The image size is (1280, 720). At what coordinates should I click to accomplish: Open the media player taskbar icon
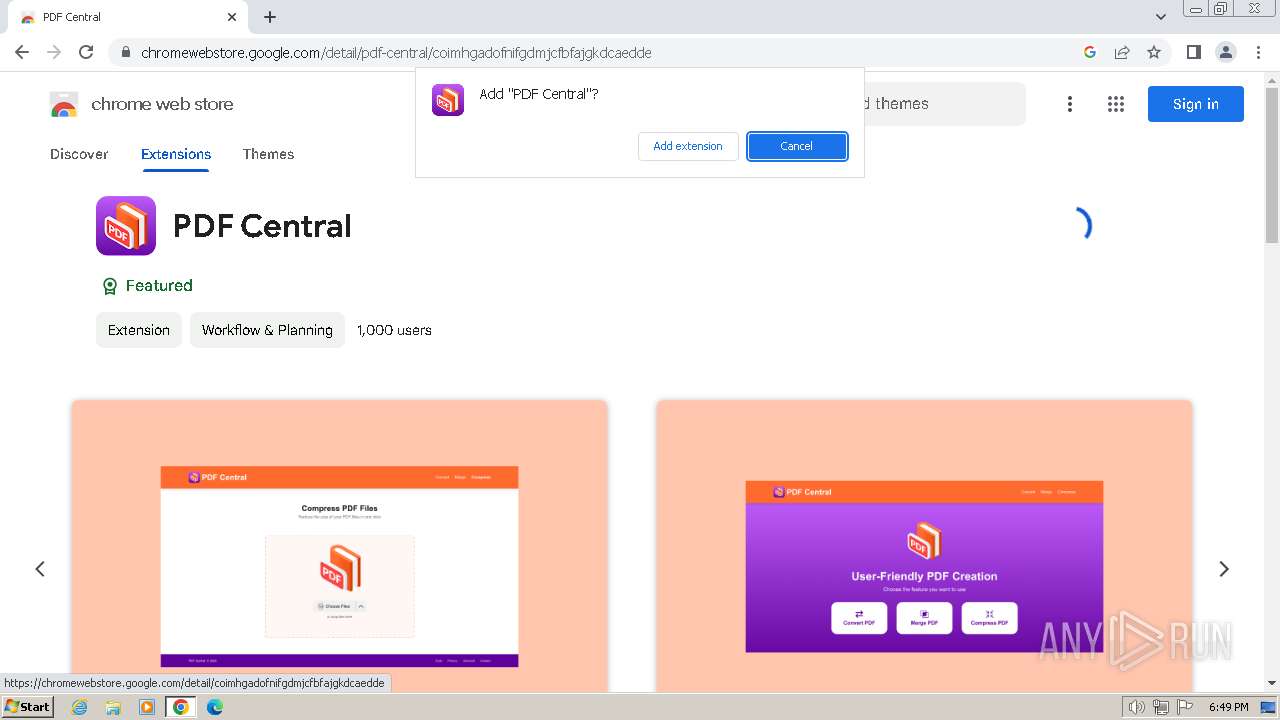coord(147,707)
